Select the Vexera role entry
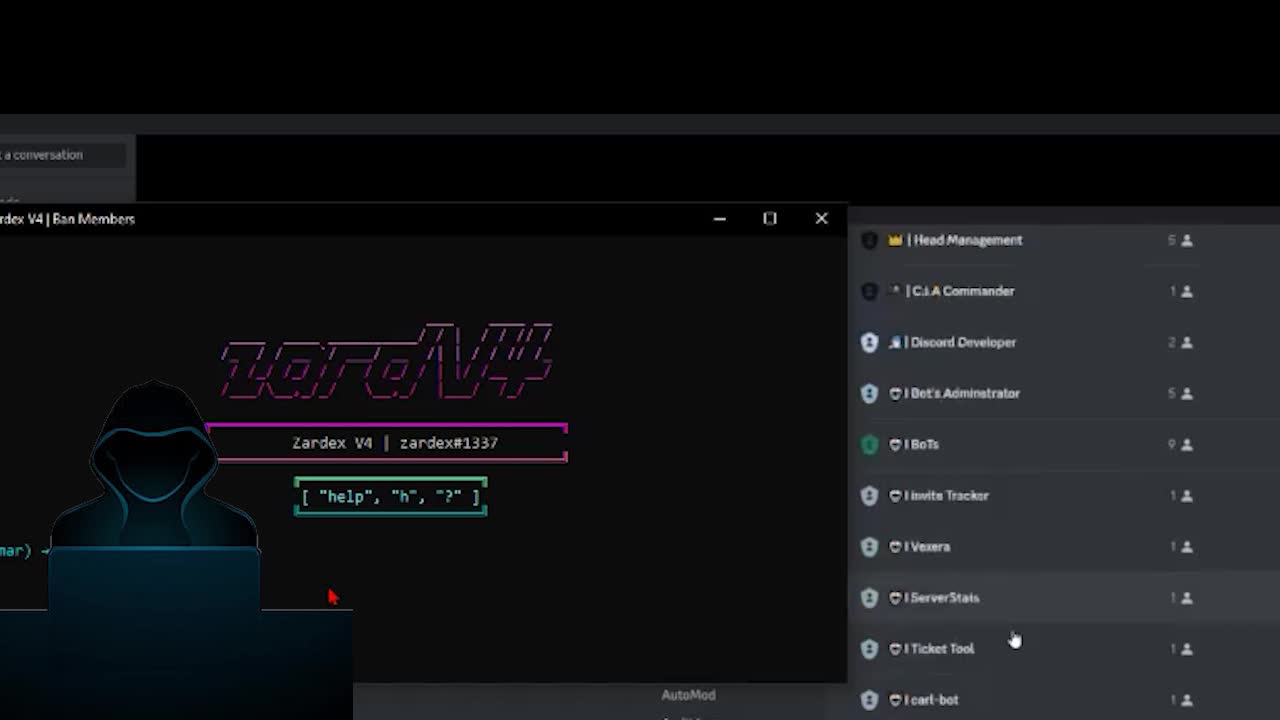 pos(927,547)
